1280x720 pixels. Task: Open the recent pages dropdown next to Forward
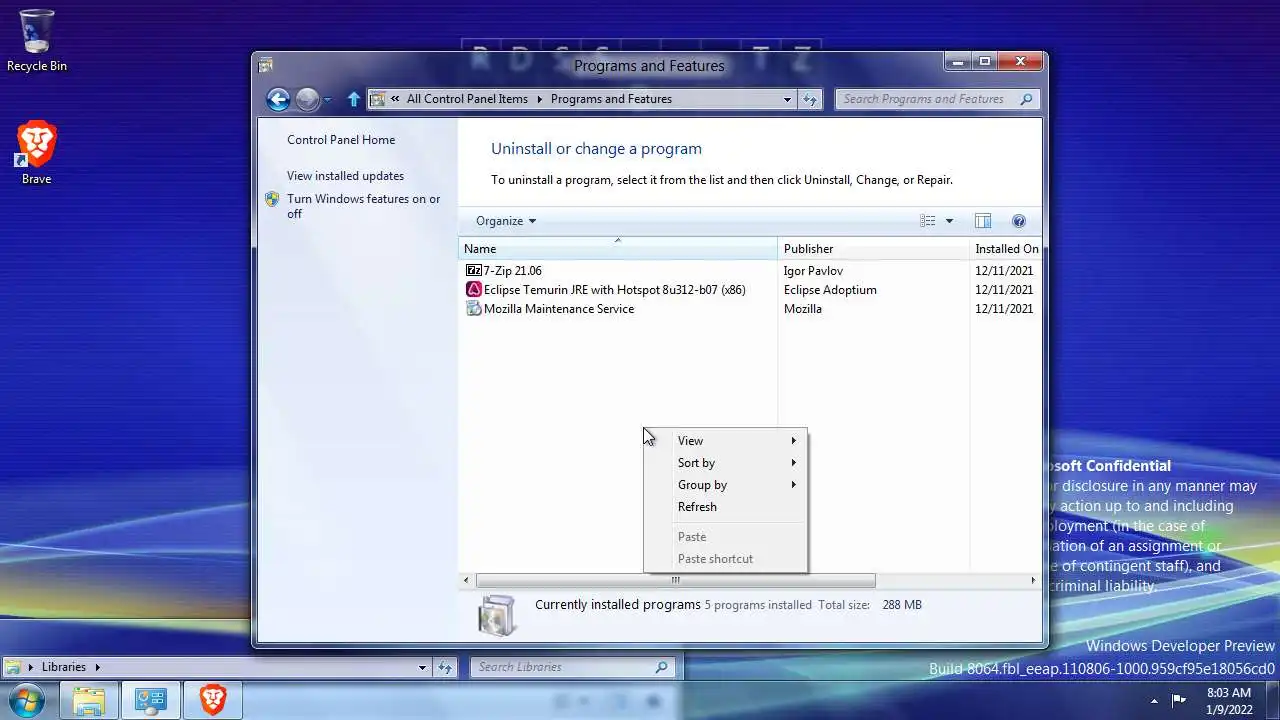click(328, 100)
